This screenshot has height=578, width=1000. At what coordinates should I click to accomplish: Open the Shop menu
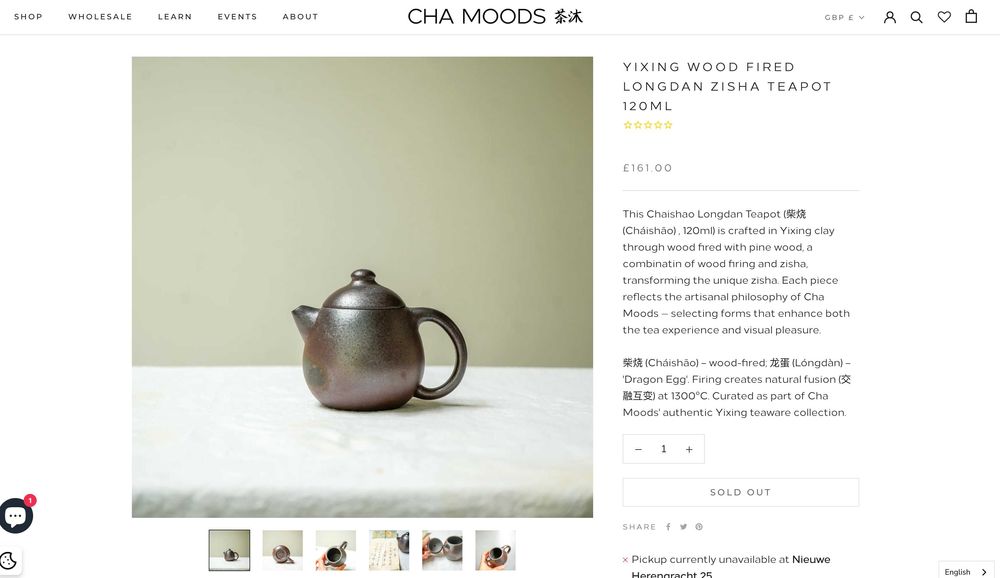click(28, 17)
